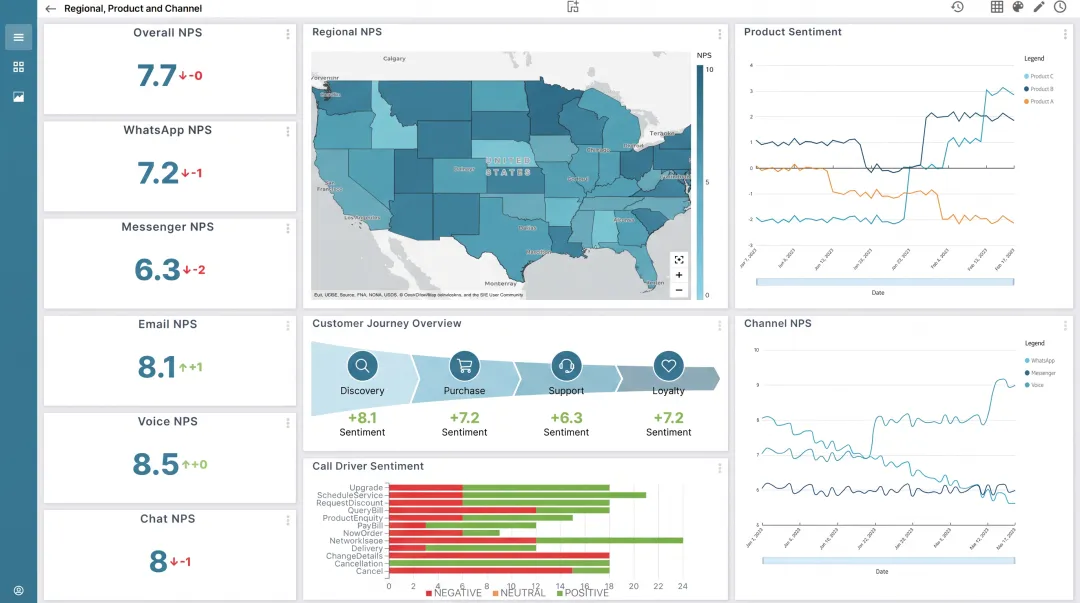
Task: Toggle Product C in Product Sentiment legend
Action: coord(1039,76)
